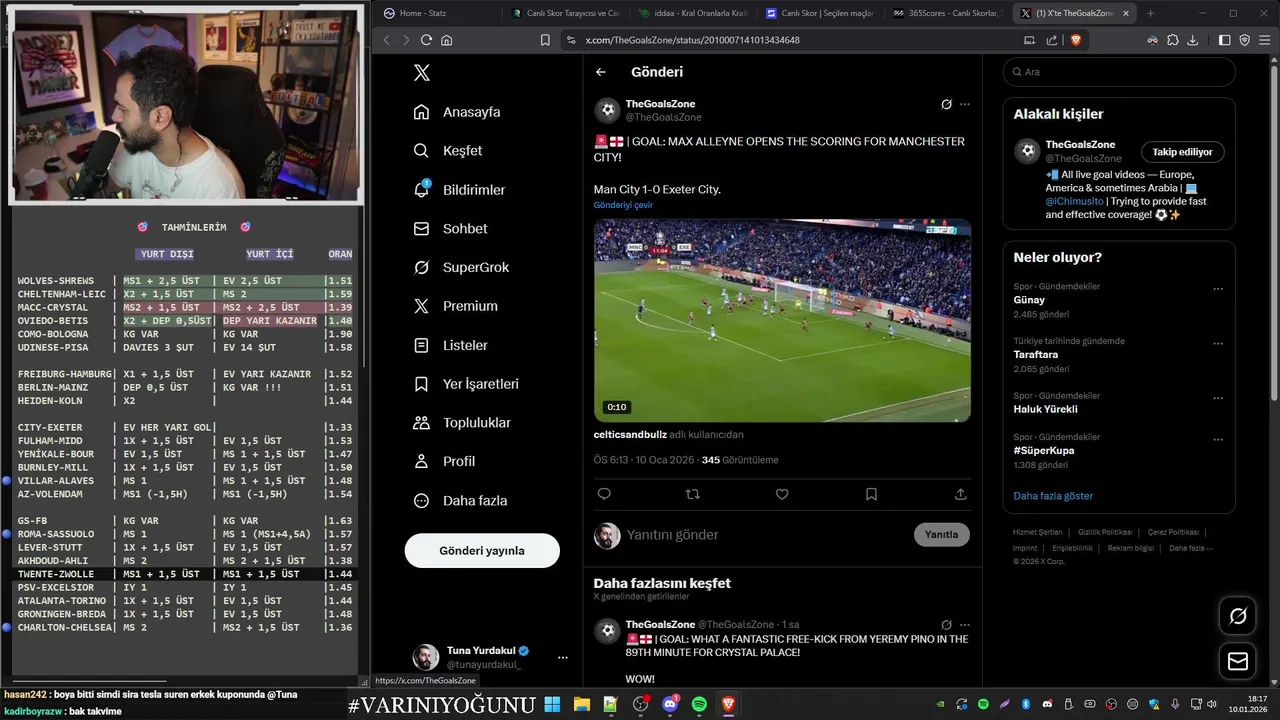This screenshot has width=1280, height=720.
Task: Switch to Canlı Skor Seçilen maçlar tab
Action: point(819,13)
